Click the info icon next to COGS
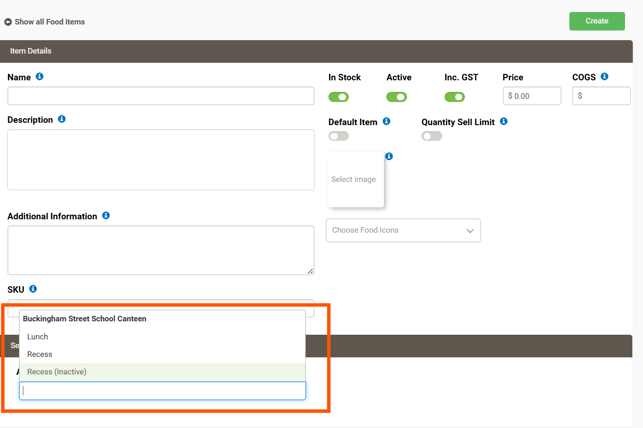Image resolution: width=643 pixels, height=428 pixels. coord(604,77)
